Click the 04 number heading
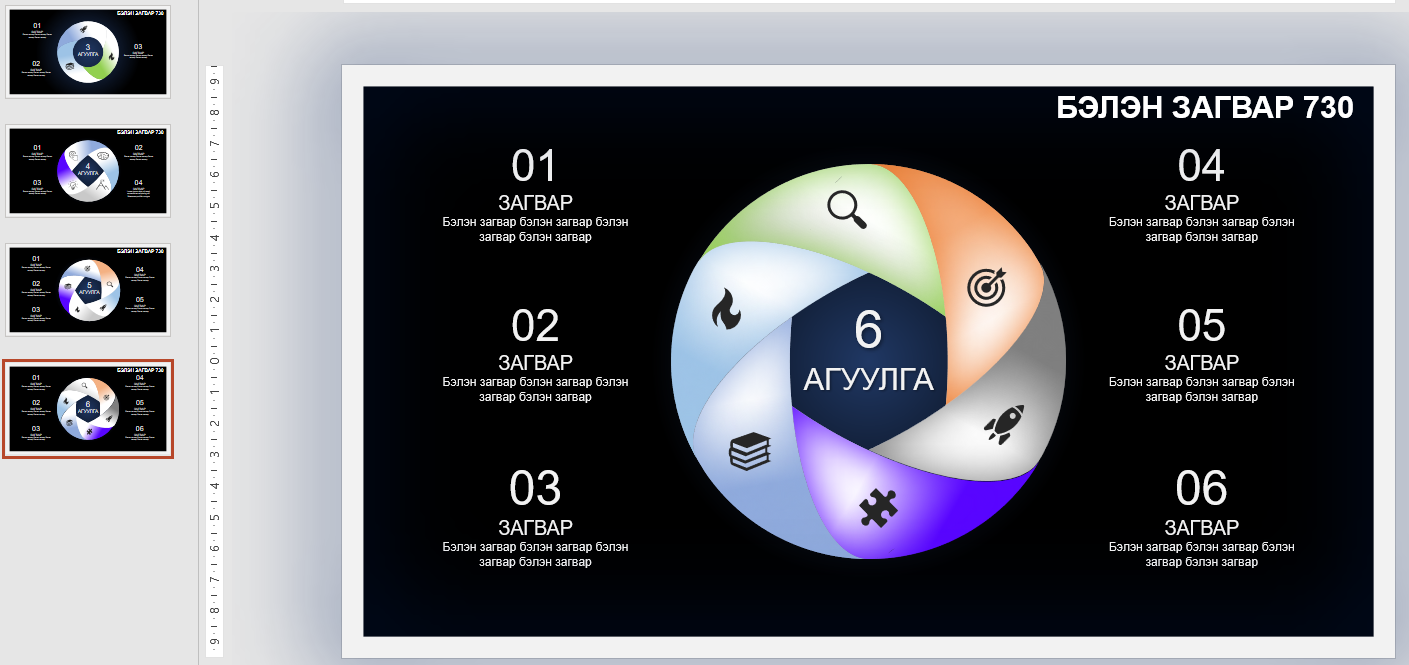 point(1201,166)
